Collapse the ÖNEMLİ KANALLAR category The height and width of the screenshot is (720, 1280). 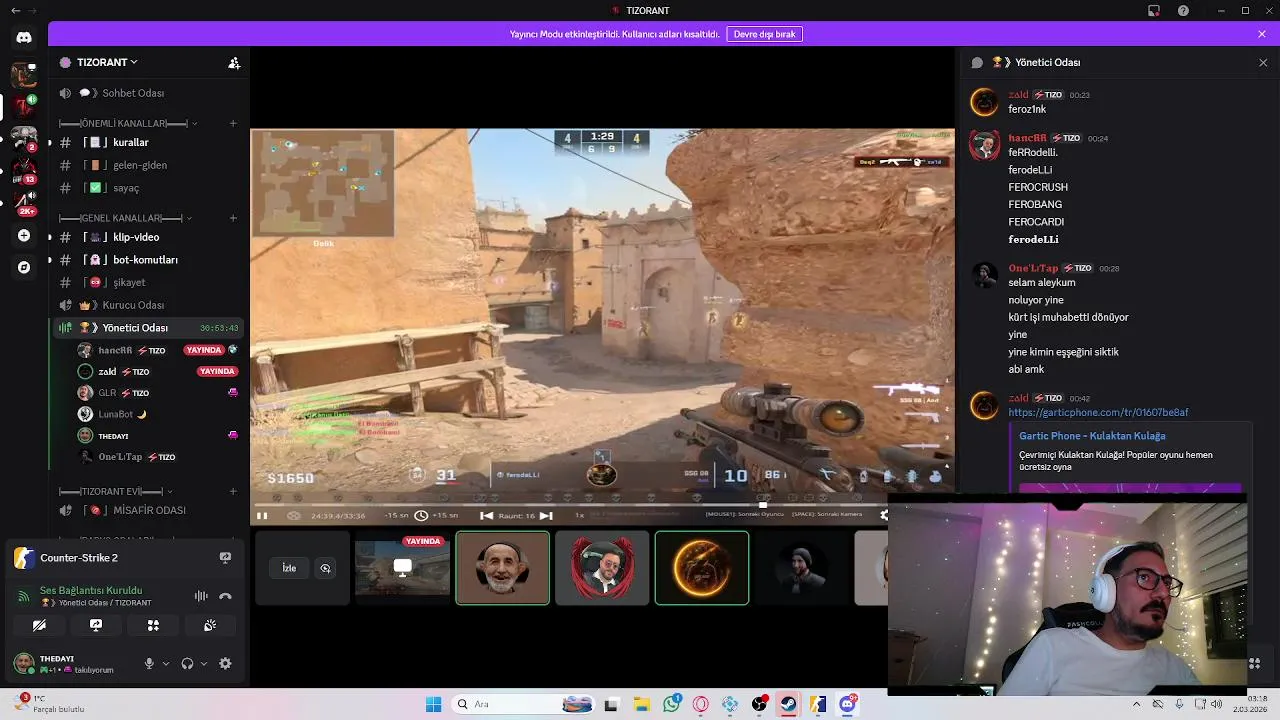click(126, 123)
